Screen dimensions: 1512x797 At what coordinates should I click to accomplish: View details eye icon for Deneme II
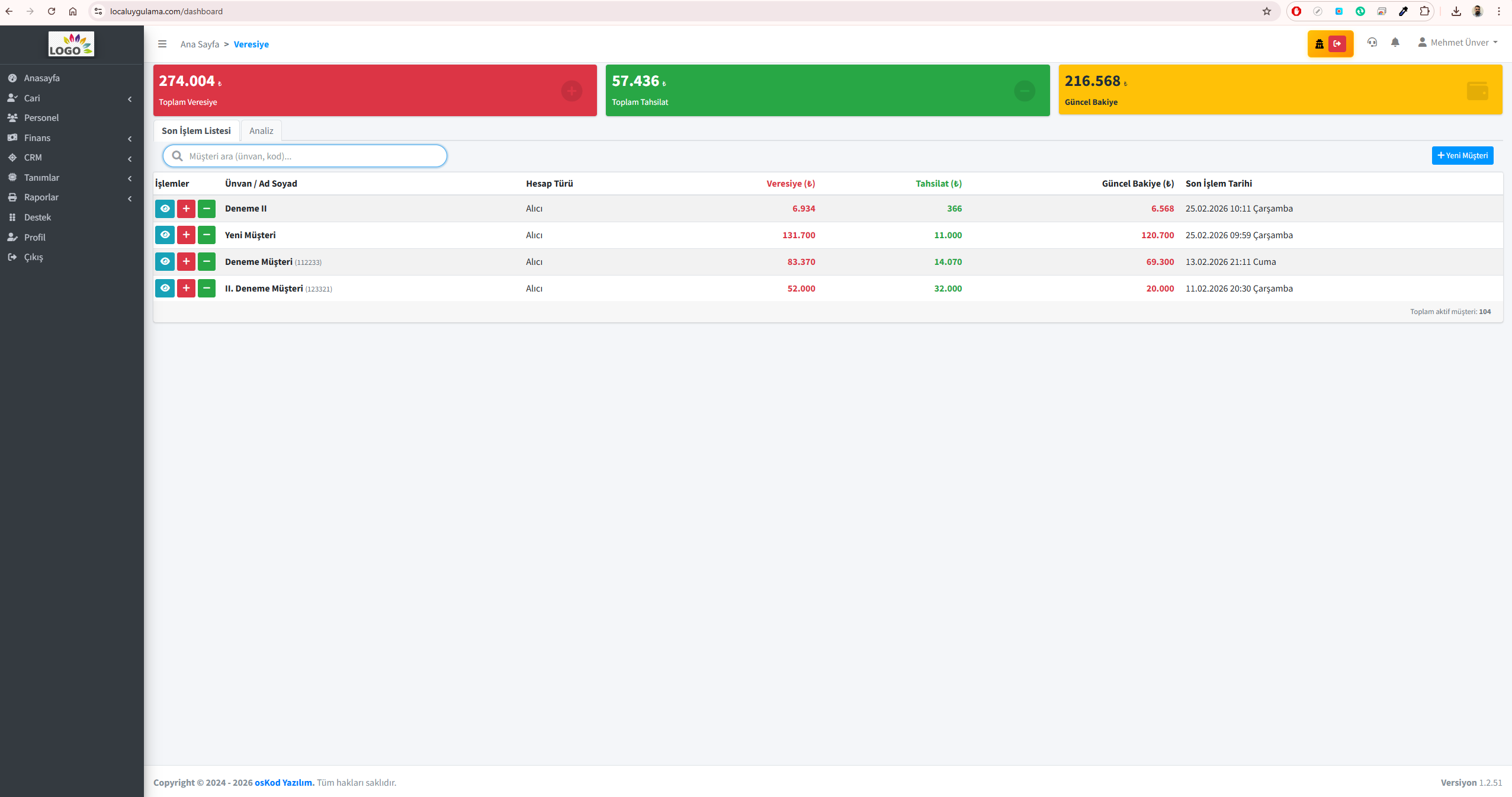coord(165,209)
